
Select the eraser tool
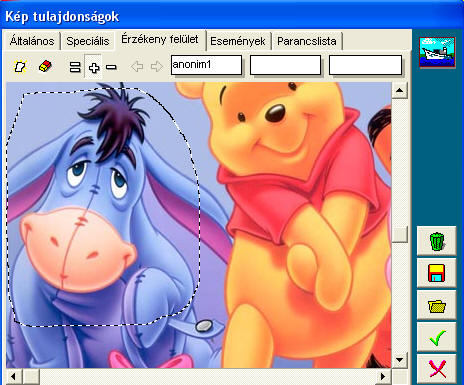[x=45, y=66]
